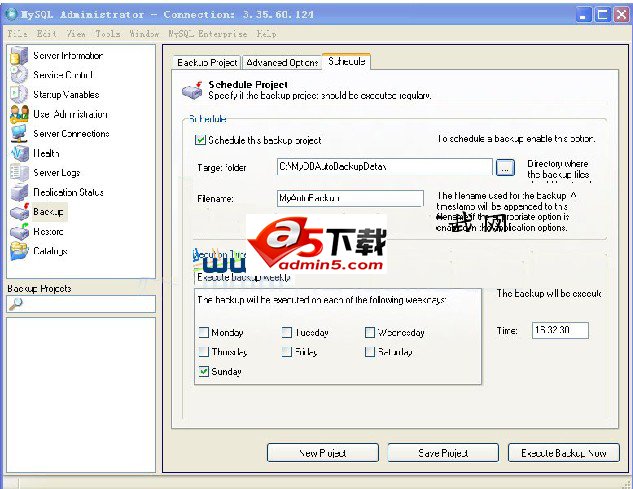Screen dimensions: 633x489
Task: Click the MySQL Administrator title bar icon
Action: coord(11,15)
